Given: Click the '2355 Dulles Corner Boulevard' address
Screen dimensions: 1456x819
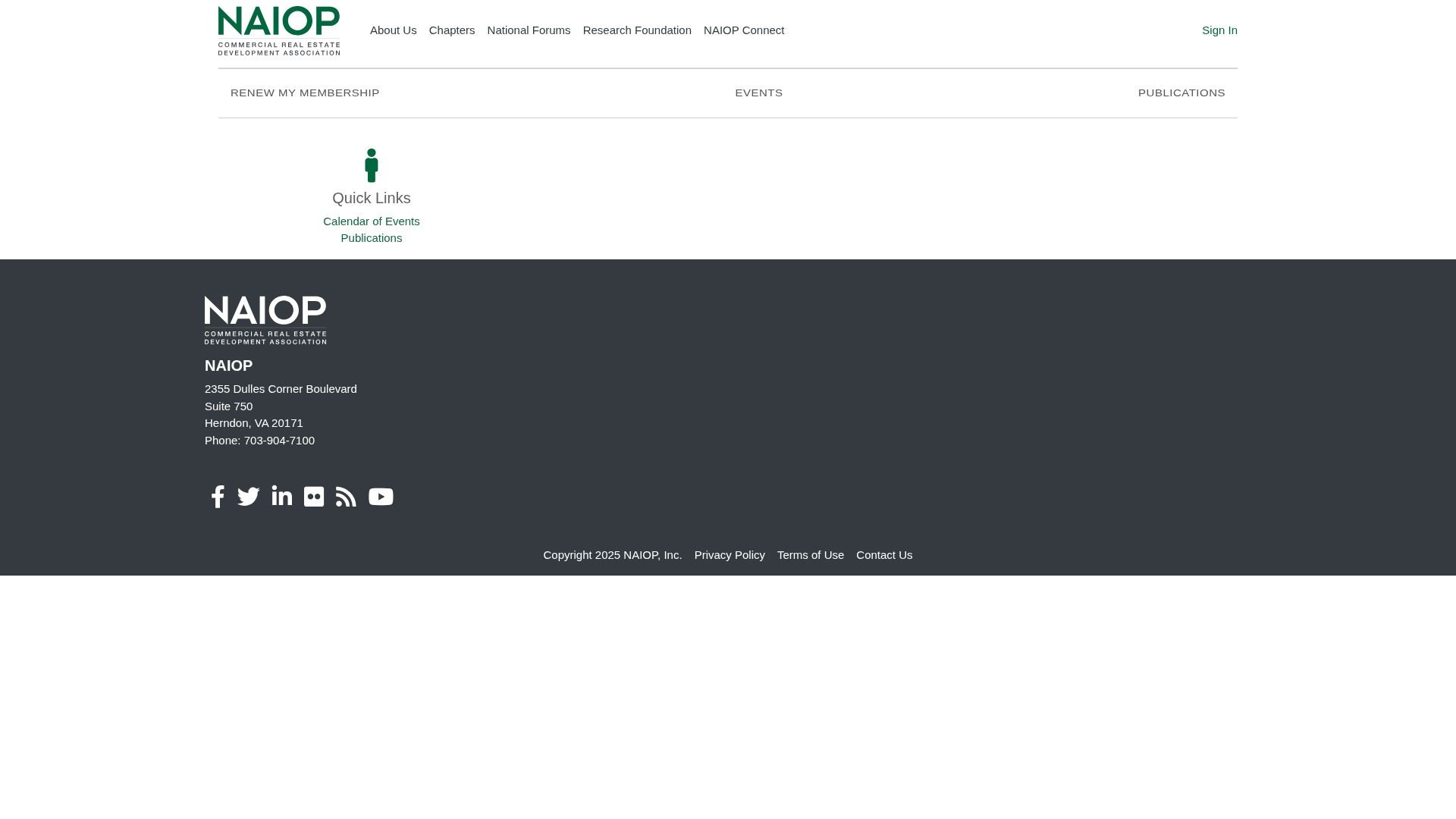Looking at the screenshot, I should (x=281, y=389).
